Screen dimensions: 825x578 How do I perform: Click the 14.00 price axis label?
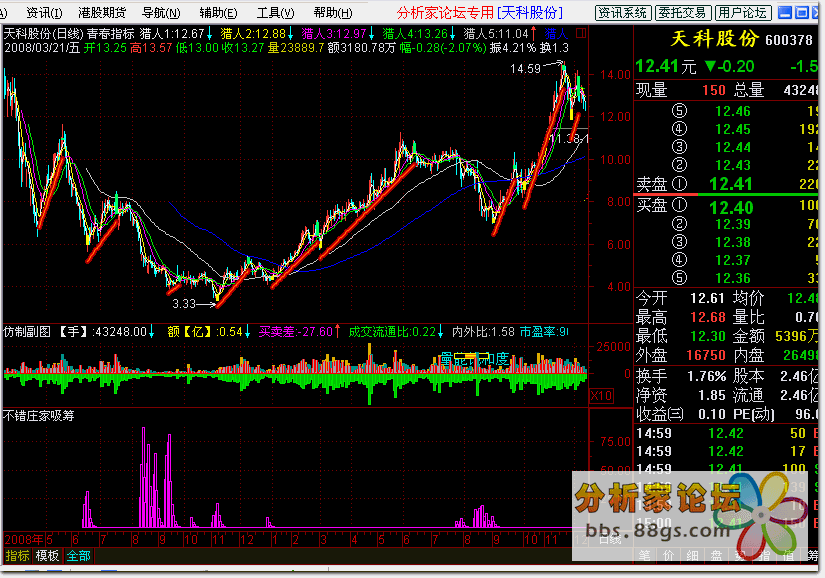(x=616, y=75)
